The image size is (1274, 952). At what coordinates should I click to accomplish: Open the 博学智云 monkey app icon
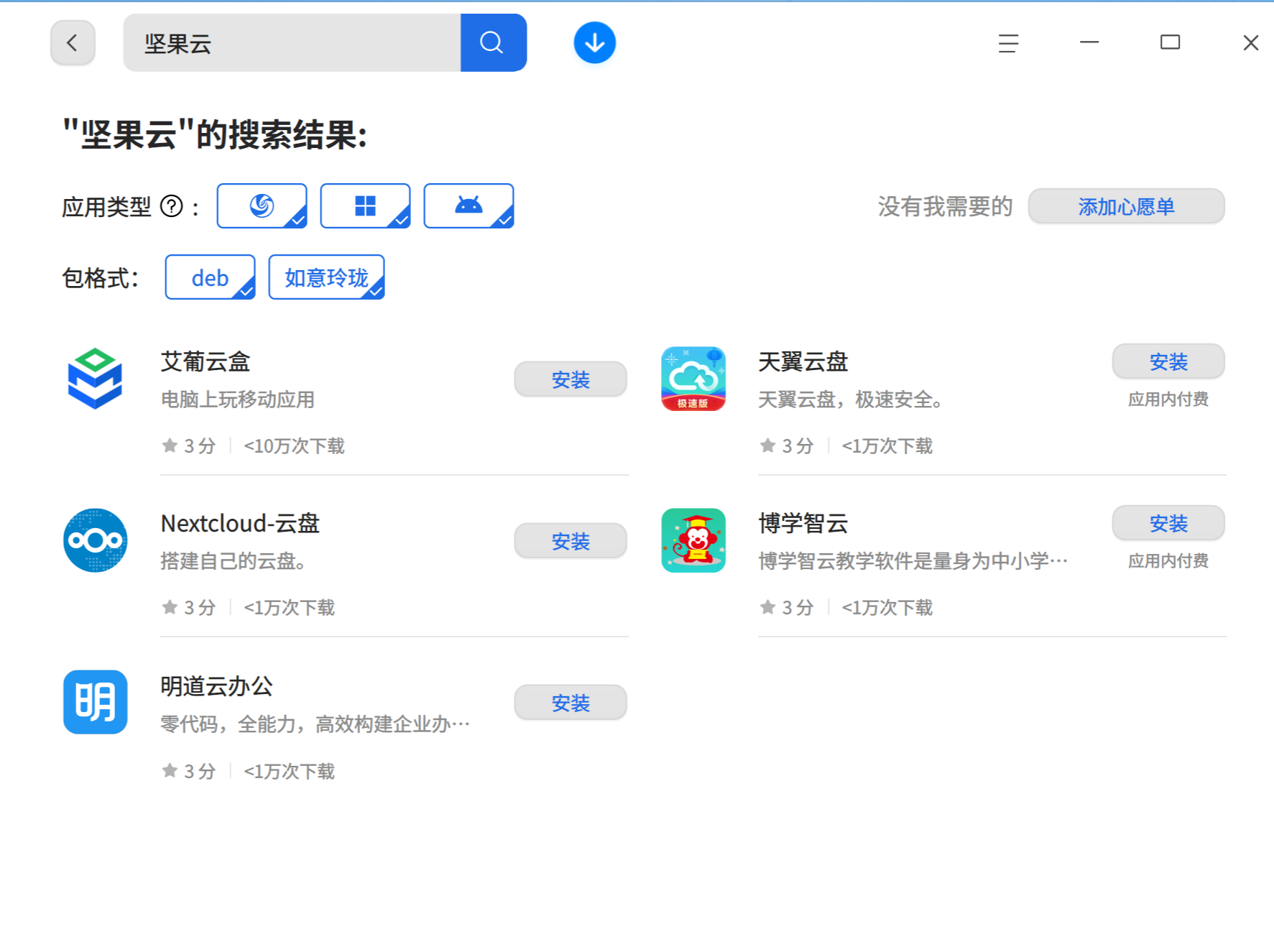[693, 540]
